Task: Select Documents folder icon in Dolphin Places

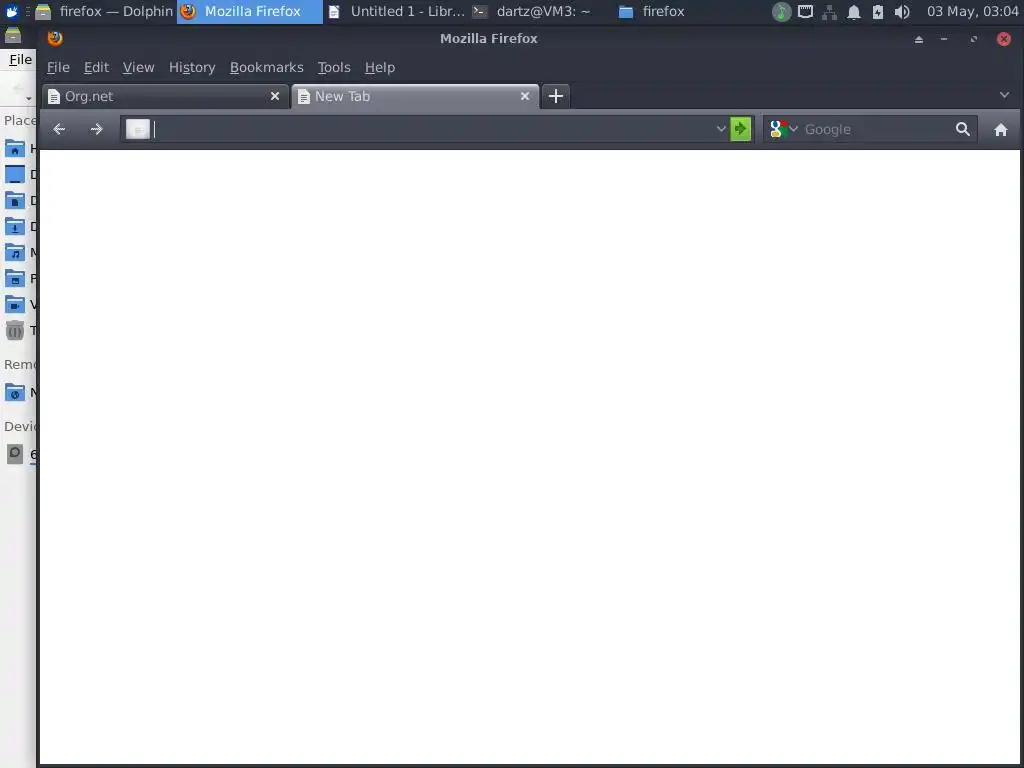Action: pos(14,200)
